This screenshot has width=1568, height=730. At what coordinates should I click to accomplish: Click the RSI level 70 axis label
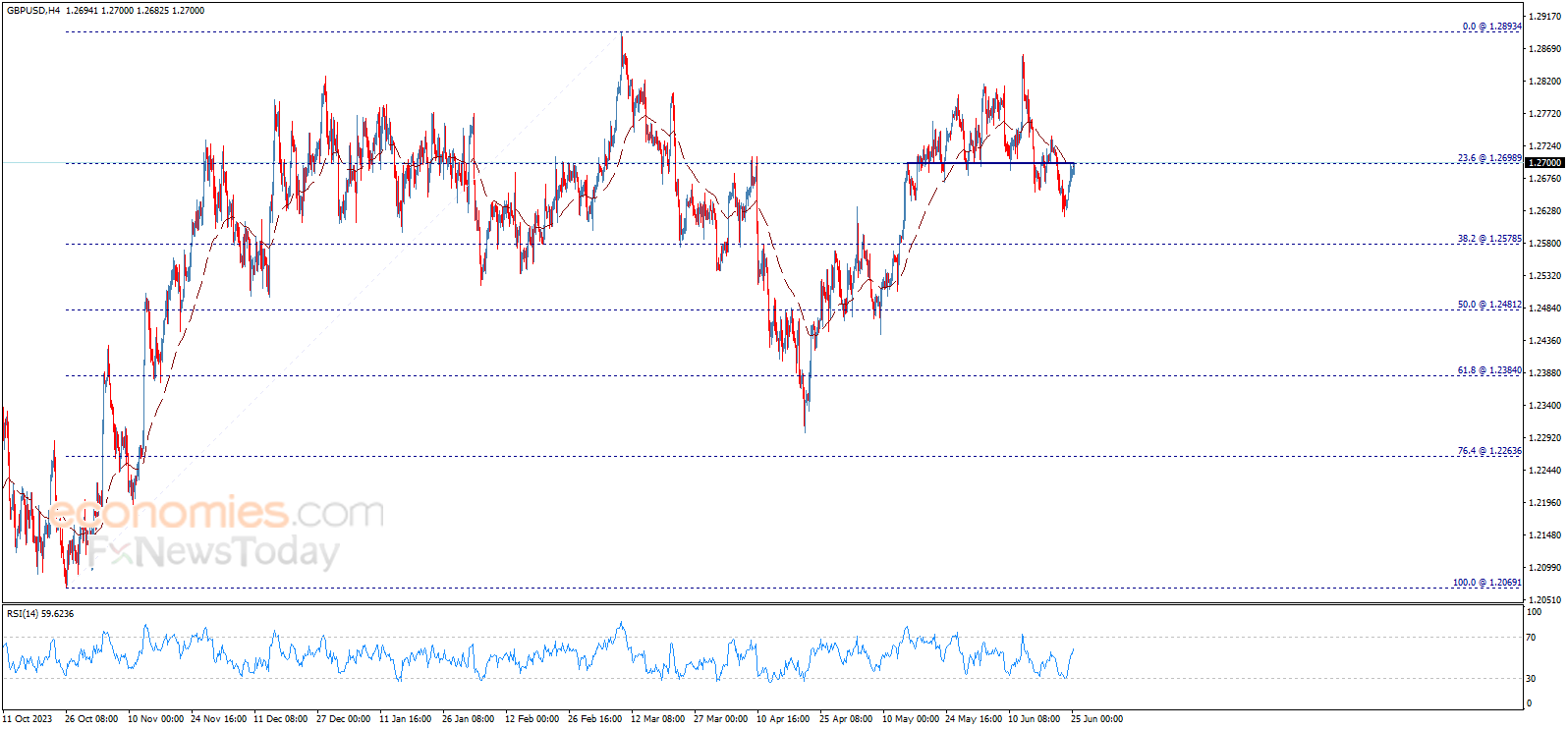click(1531, 638)
